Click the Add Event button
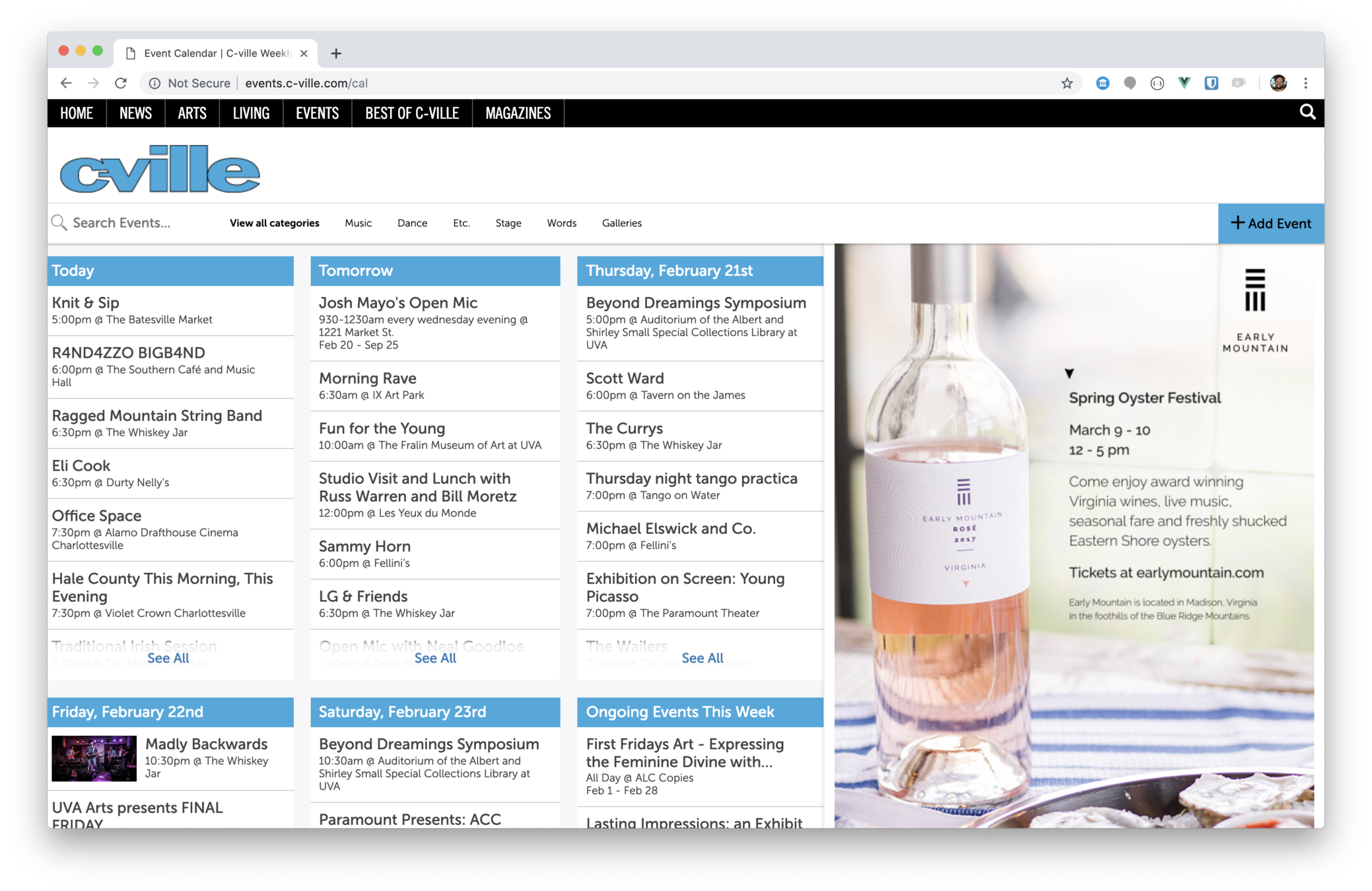The height and width of the screenshot is (891, 1372). [1271, 223]
